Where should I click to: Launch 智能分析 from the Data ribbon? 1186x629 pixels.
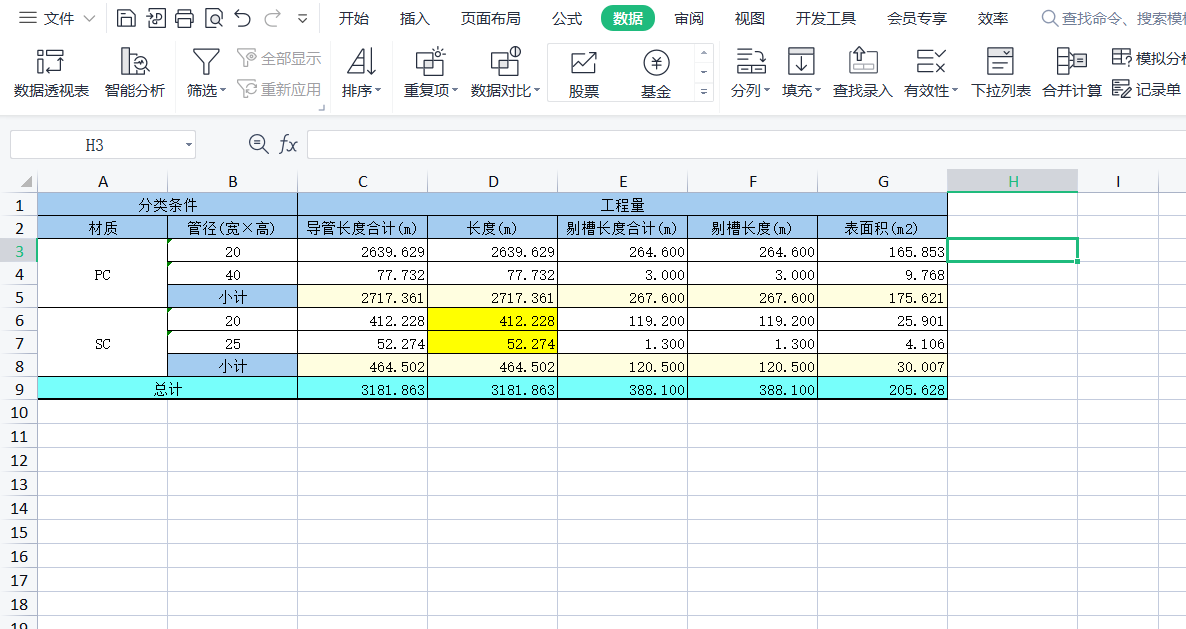[x=135, y=72]
